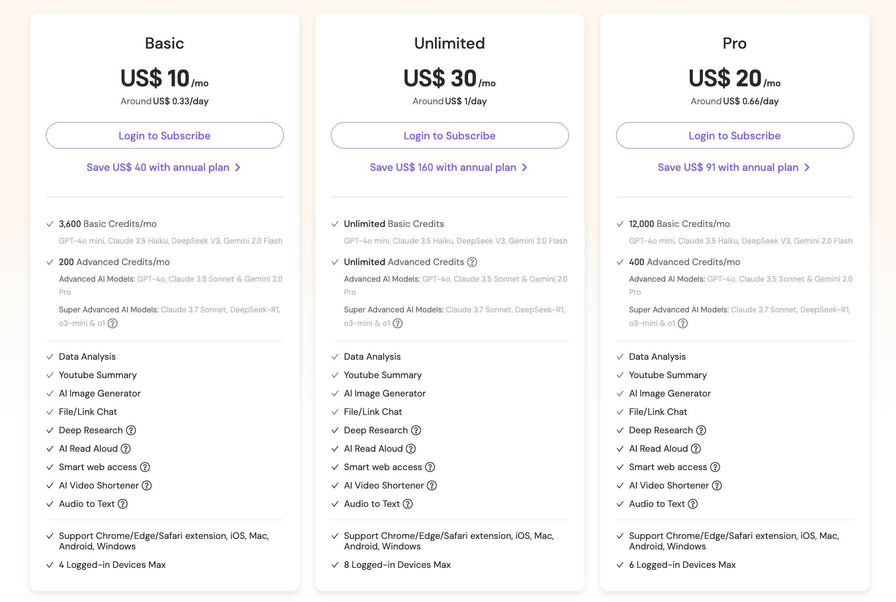Image resolution: width=896 pixels, height=602 pixels.
Task: Click Basic plan Login to Subscribe button
Action: [165, 135]
